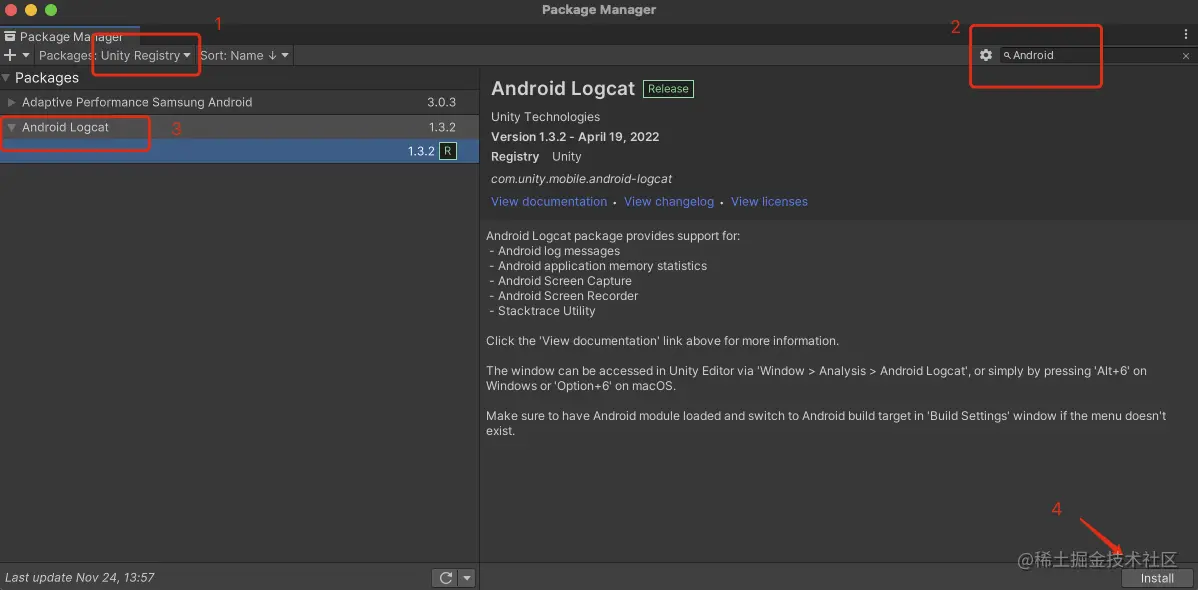Image resolution: width=1198 pixels, height=590 pixels.
Task: Open the Packages: Unity Registry dropdown
Action: coord(115,55)
